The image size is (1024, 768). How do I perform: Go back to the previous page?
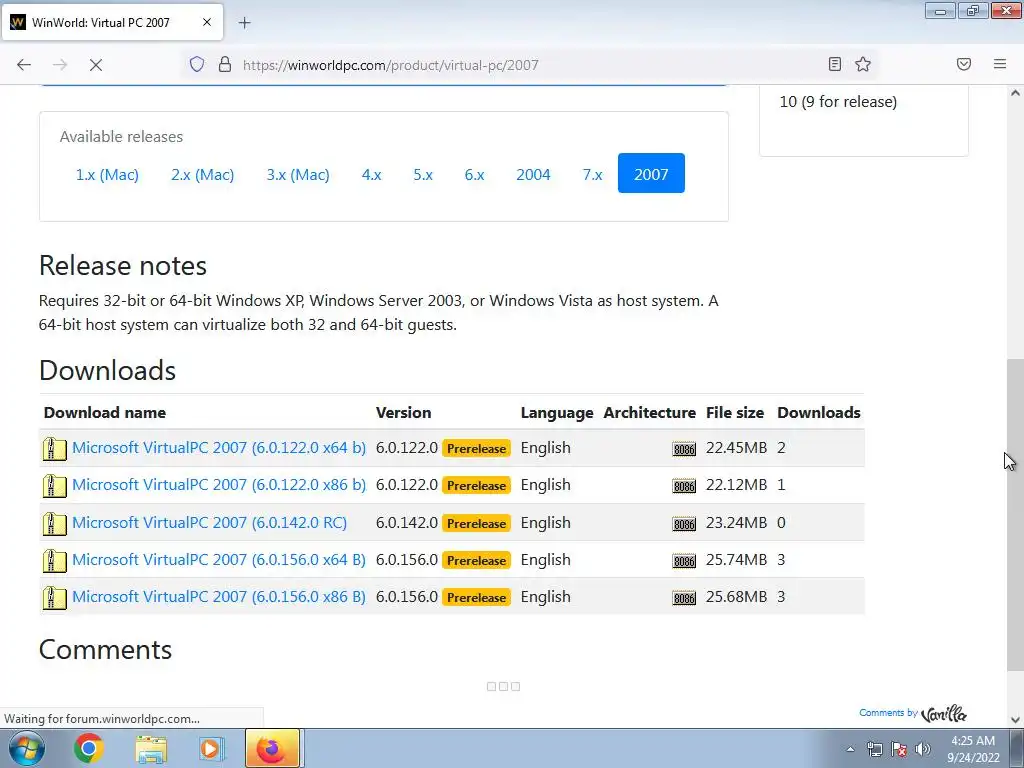point(24,65)
